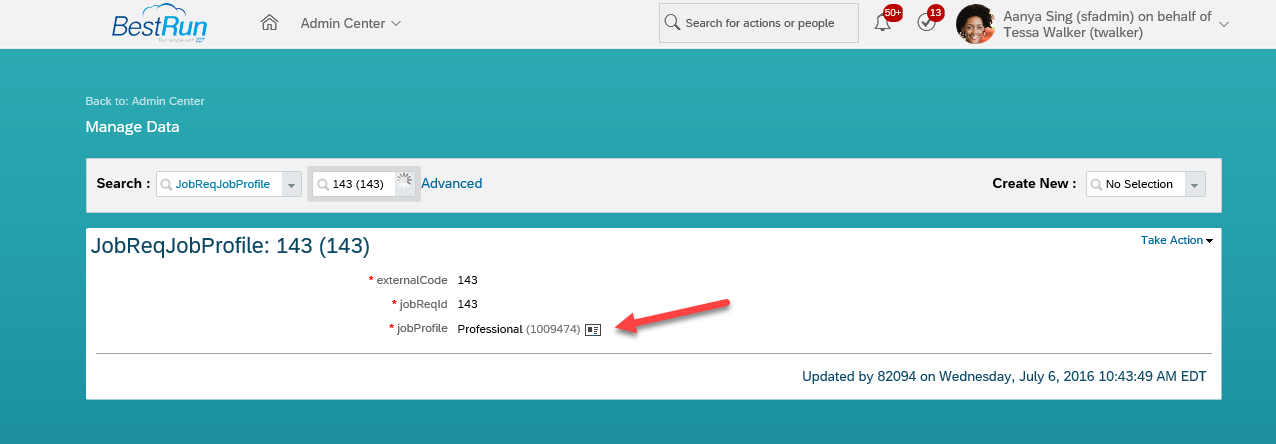Screen dimensions: 1276x444
Task: Open Create New selection dropdown arrow
Action: coord(1196,184)
